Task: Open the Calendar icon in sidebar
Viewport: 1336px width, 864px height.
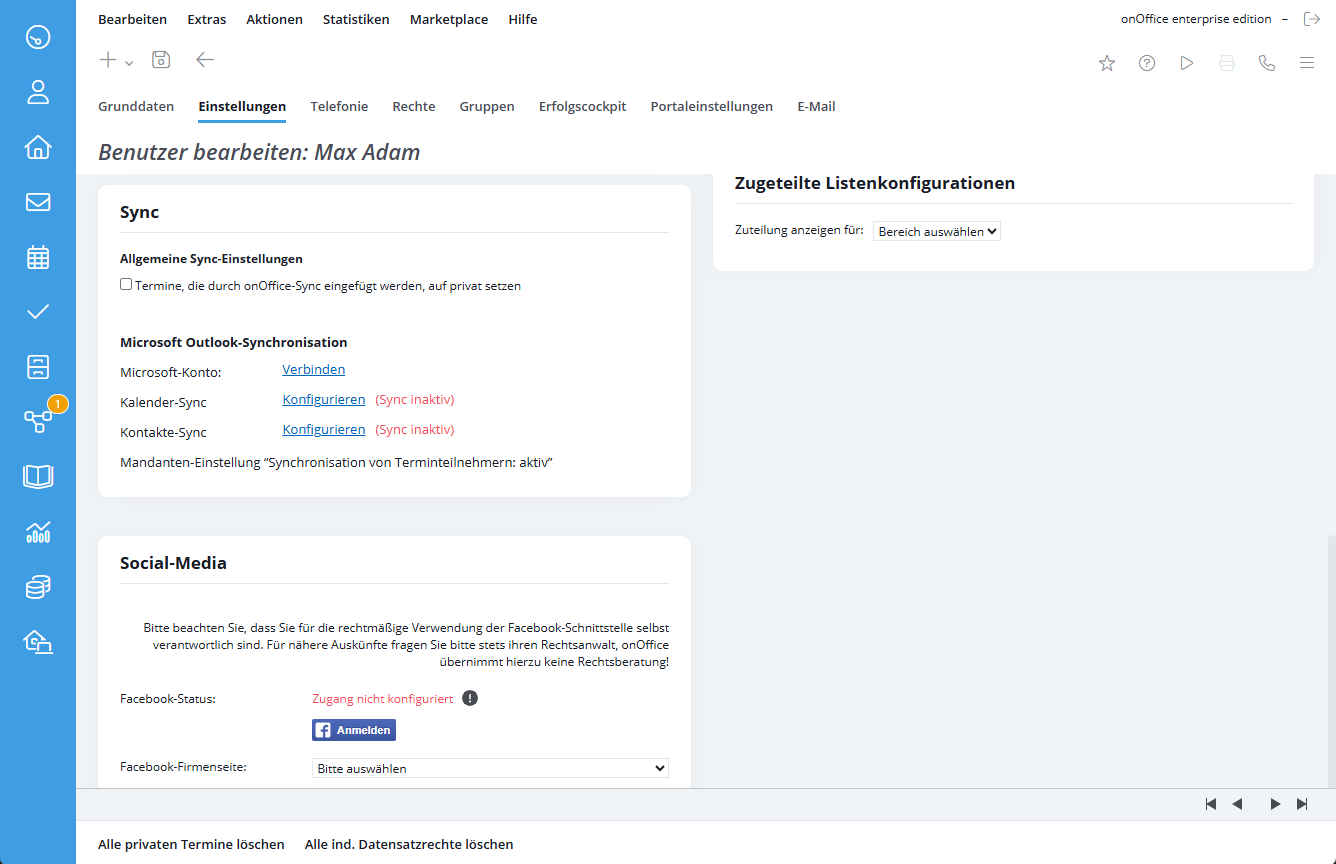Action: click(38, 257)
